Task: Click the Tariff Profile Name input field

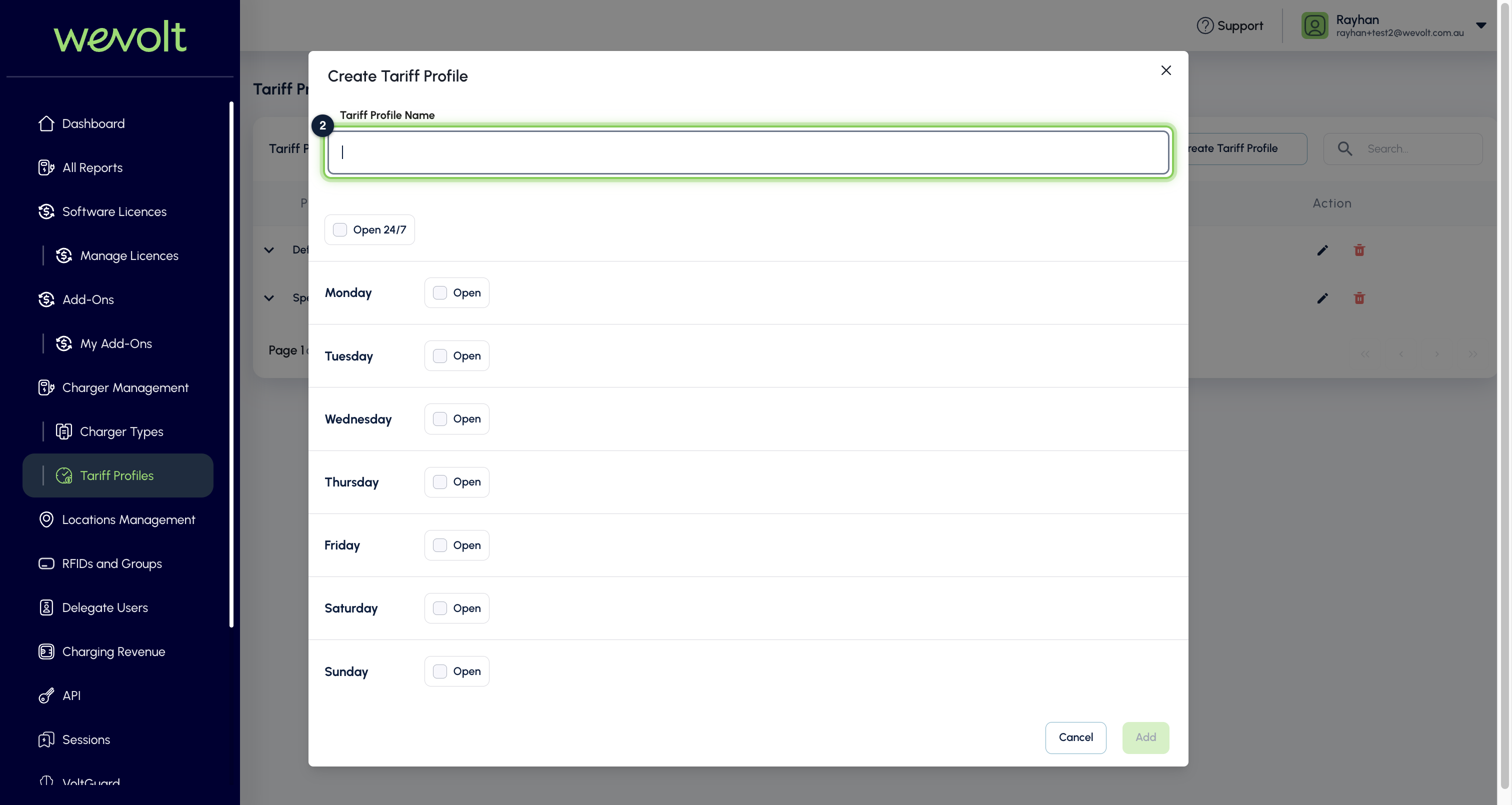Action: pyautogui.click(x=748, y=152)
